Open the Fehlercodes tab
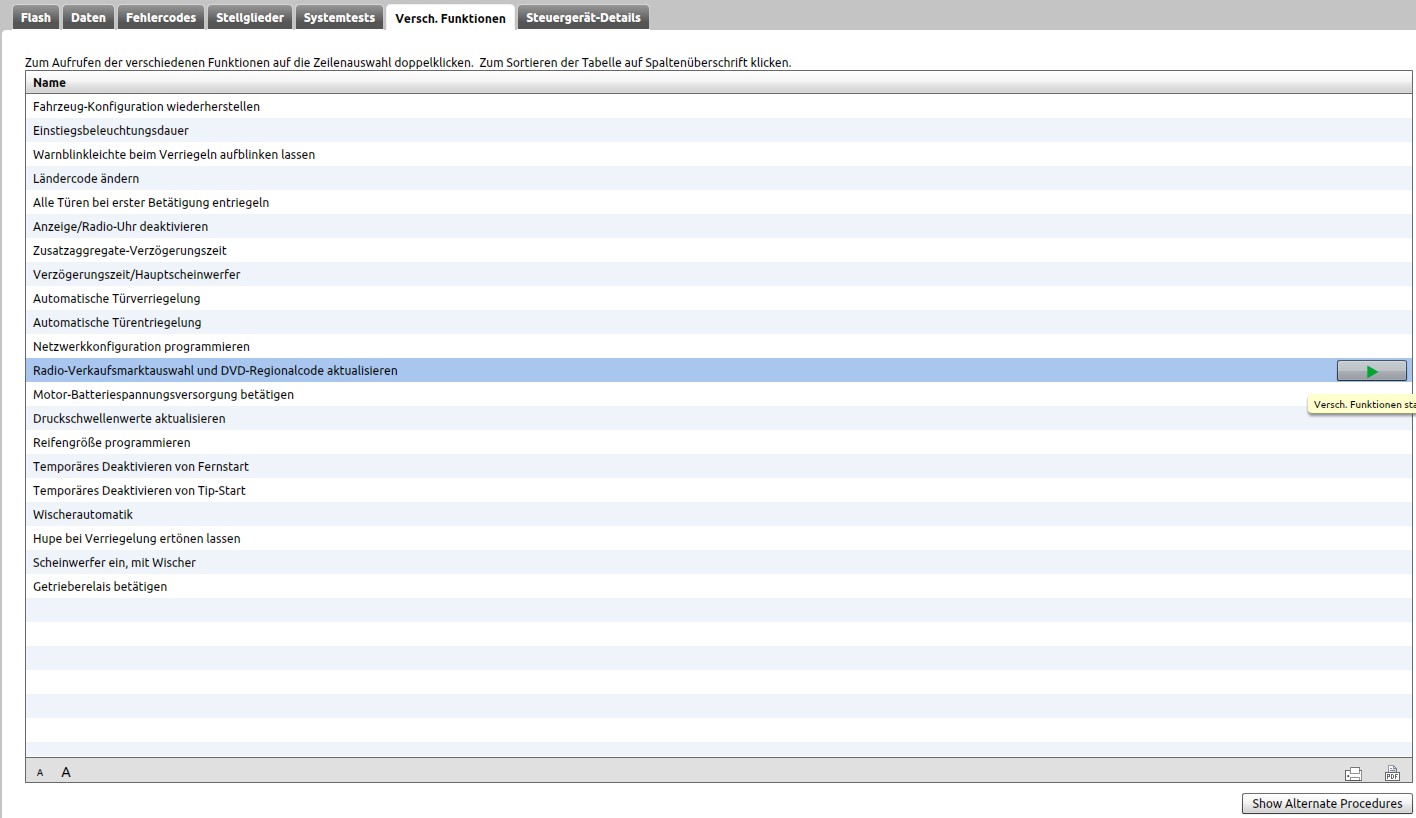 (161, 18)
